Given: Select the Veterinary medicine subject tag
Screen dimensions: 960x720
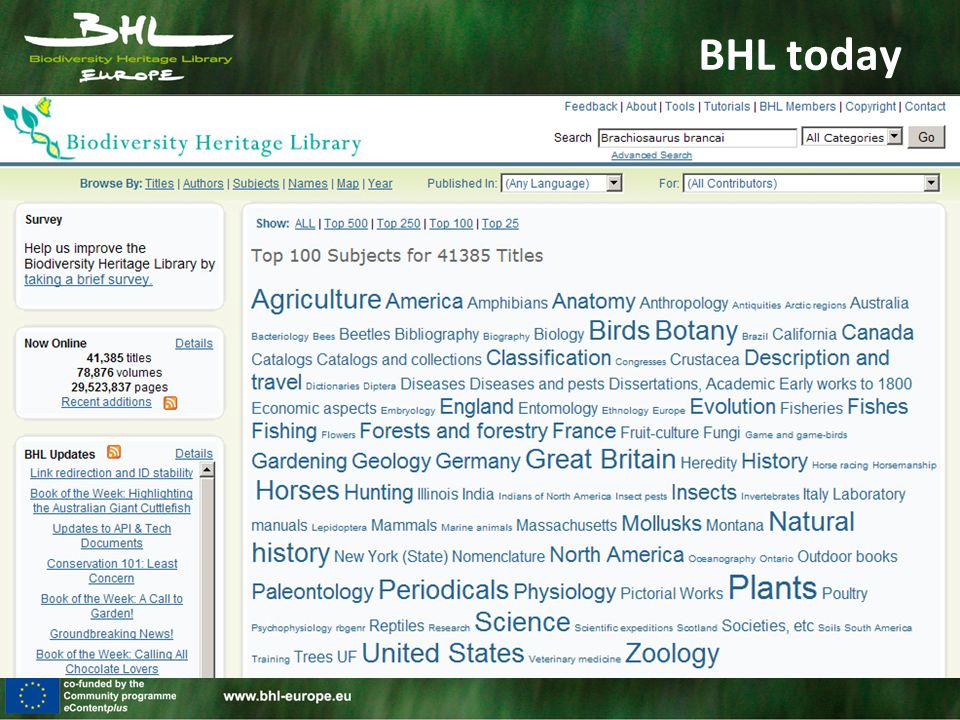Looking at the screenshot, I should coord(574,659).
